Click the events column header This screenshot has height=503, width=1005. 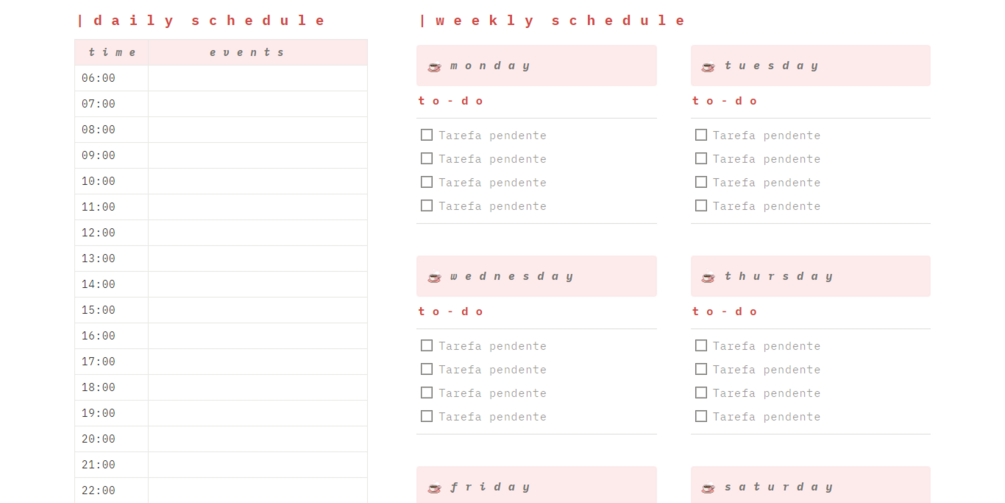pyautogui.click(x=258, y=53)
